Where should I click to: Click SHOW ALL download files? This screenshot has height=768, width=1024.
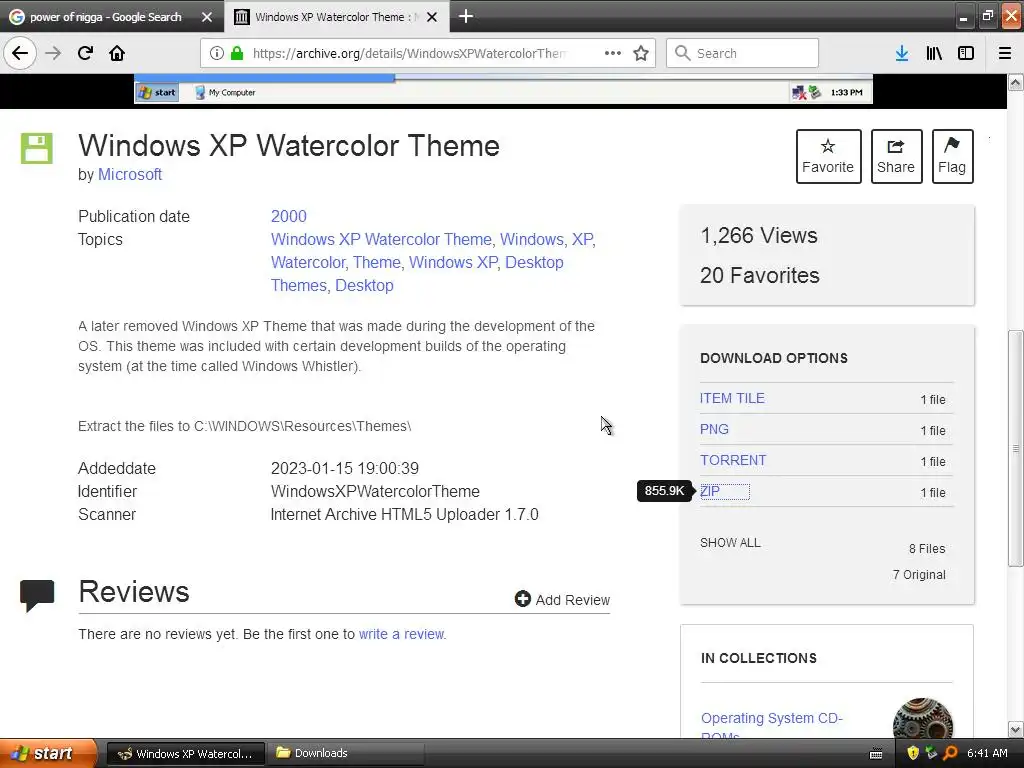tap(730, 543)
